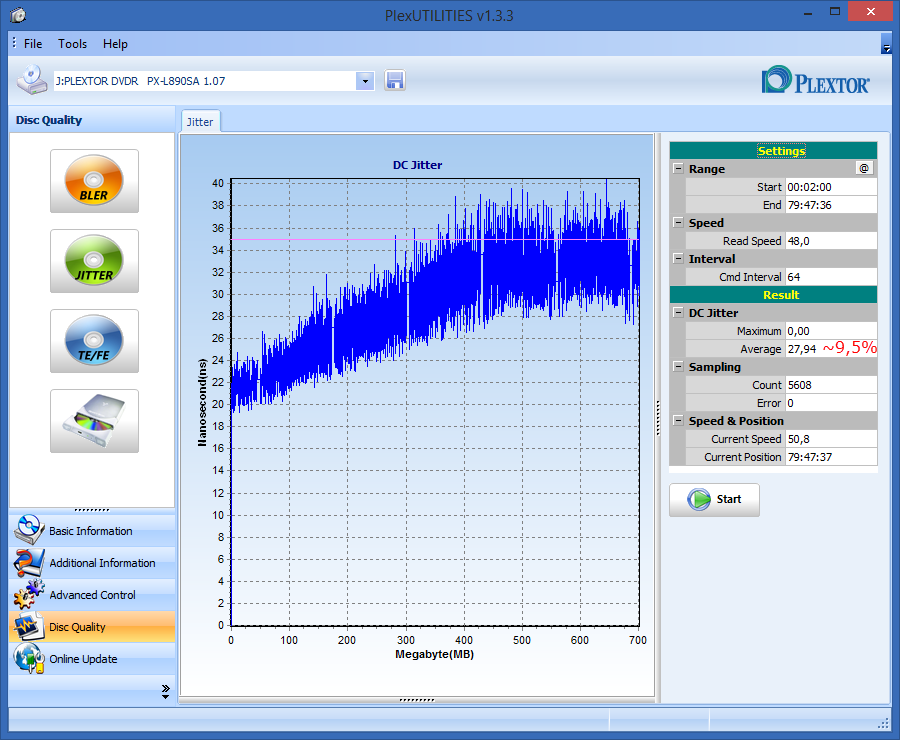Click the @ button in Range row
Screen dimensions: 900x740
pos(864,168)
